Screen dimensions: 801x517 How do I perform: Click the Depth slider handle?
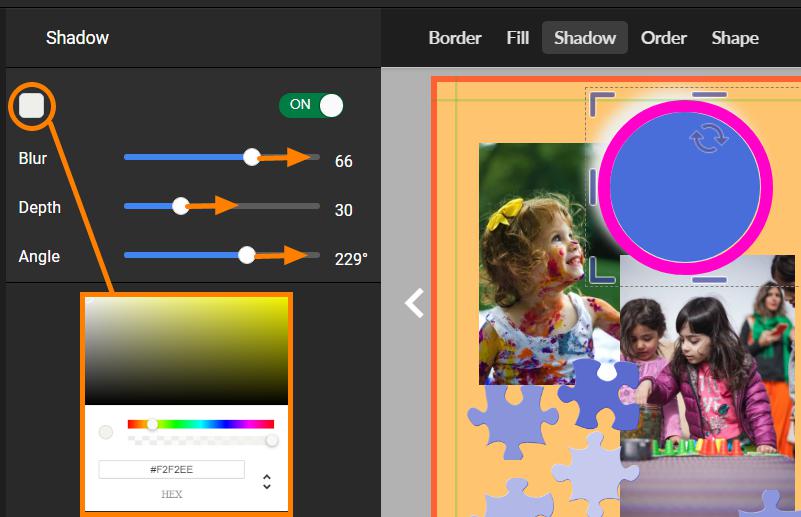(180, 206)
